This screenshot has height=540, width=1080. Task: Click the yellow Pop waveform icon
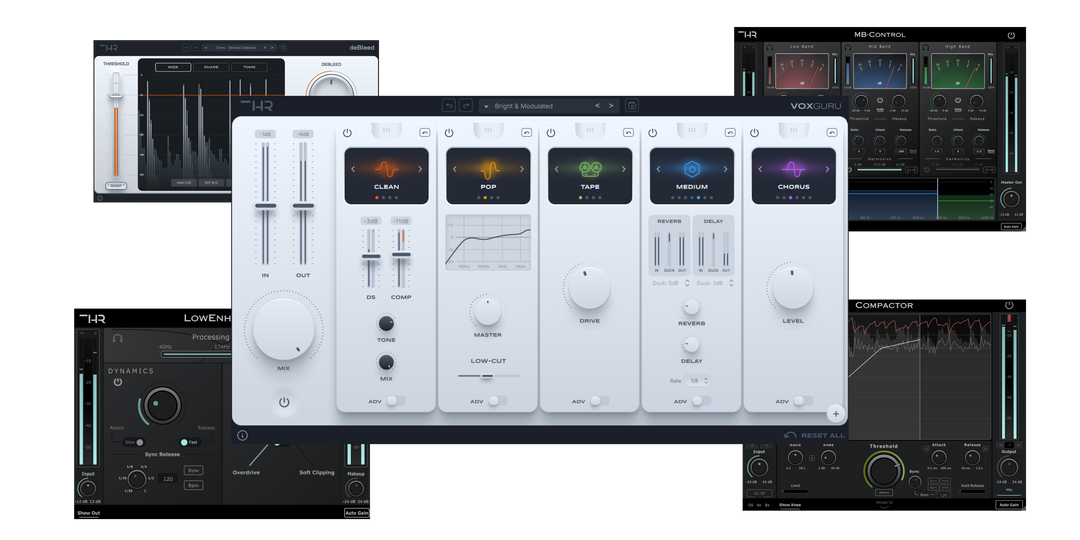point(488,169)
